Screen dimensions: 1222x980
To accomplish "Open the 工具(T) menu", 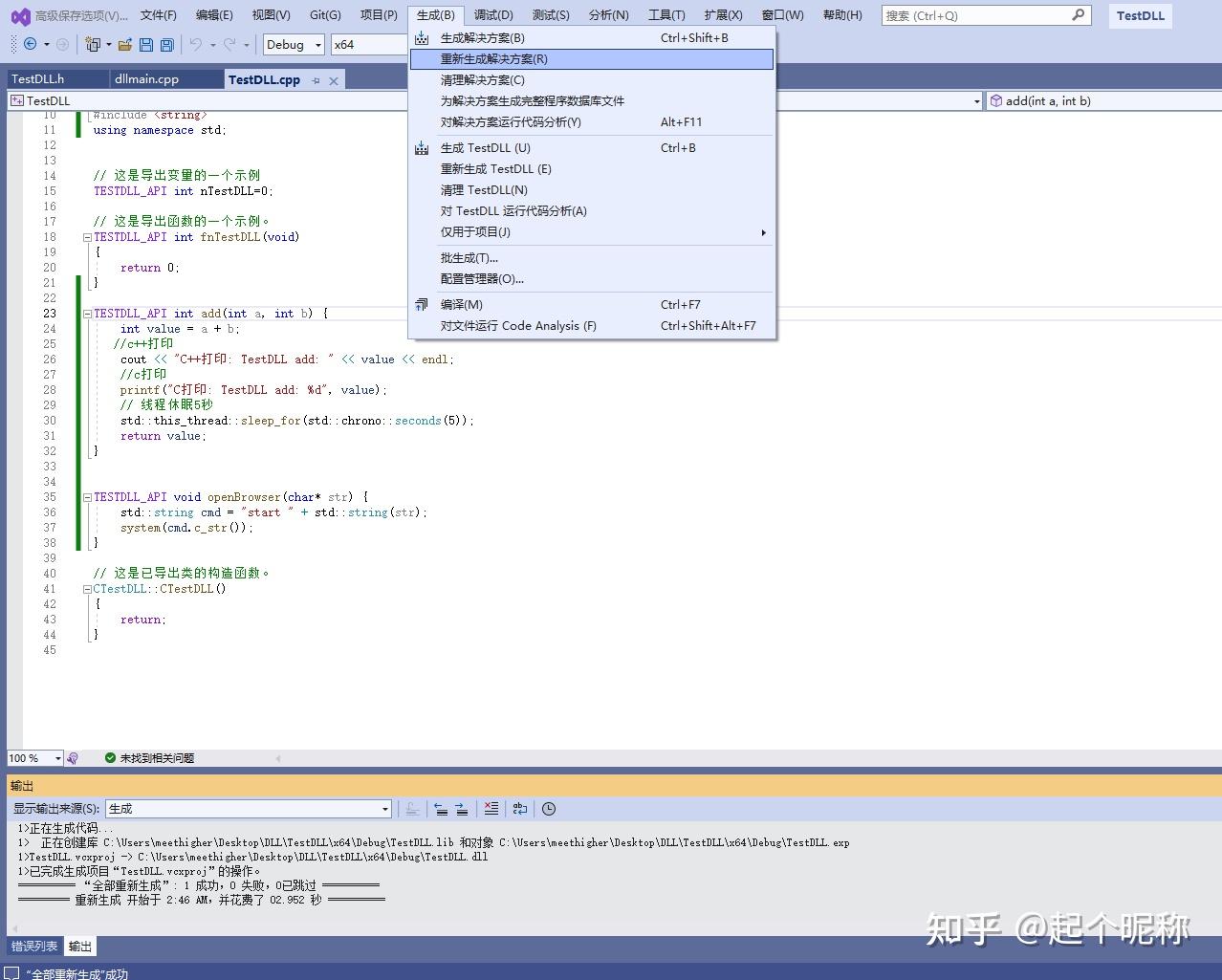I will point(666,15).
